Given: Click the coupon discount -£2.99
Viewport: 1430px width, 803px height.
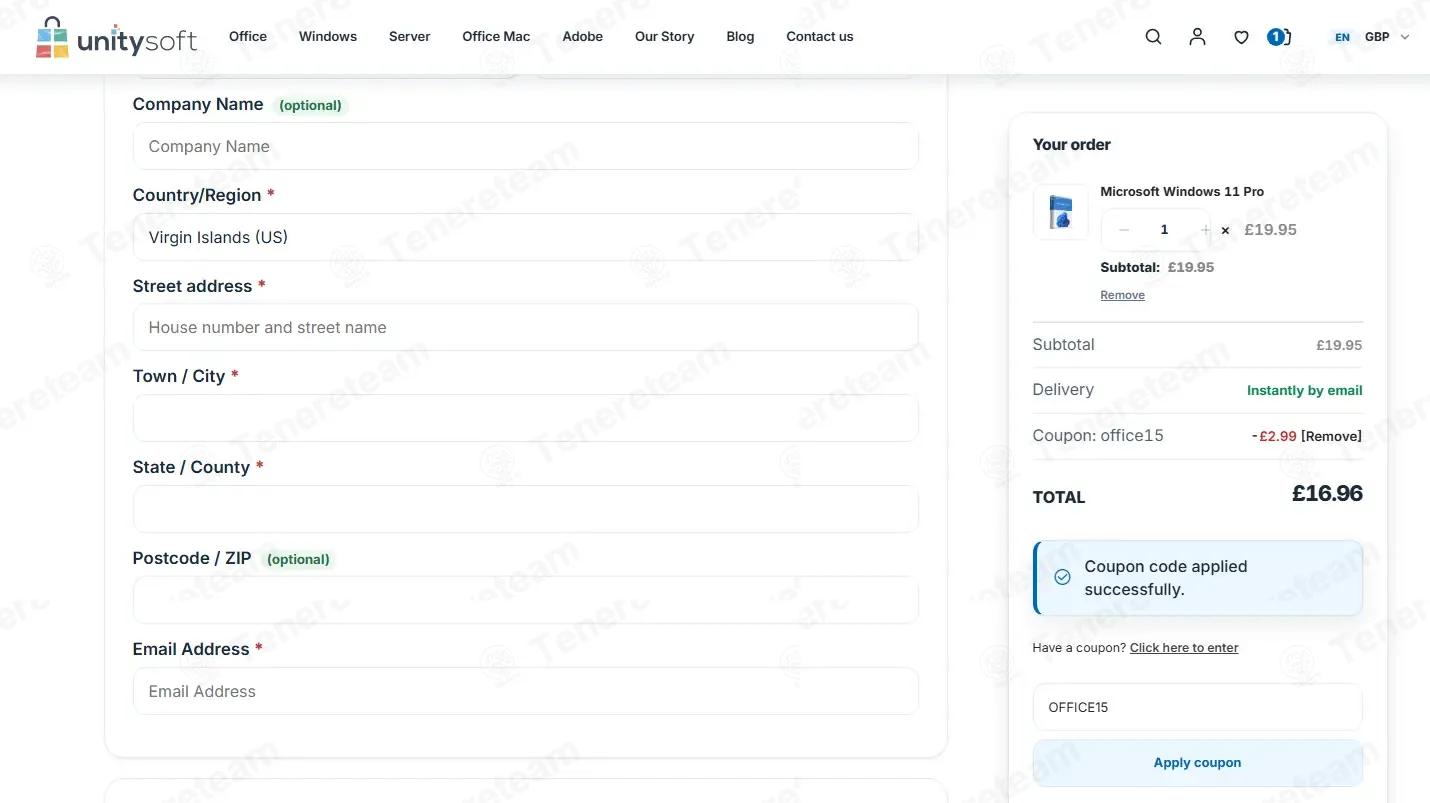Looking at the screenshot, I should coord(1274,436).
